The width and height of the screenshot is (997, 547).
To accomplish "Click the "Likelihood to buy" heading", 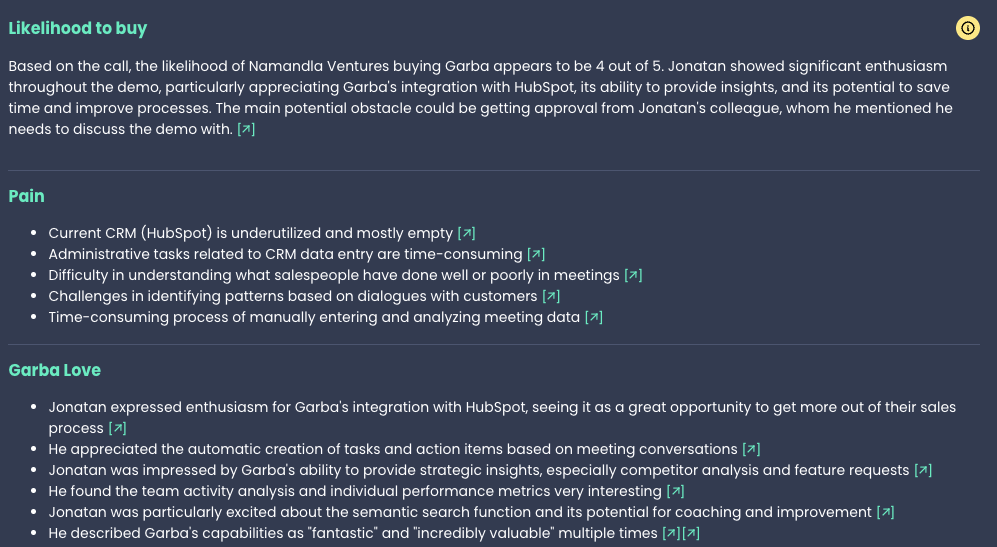I will [x=78, y=28].
